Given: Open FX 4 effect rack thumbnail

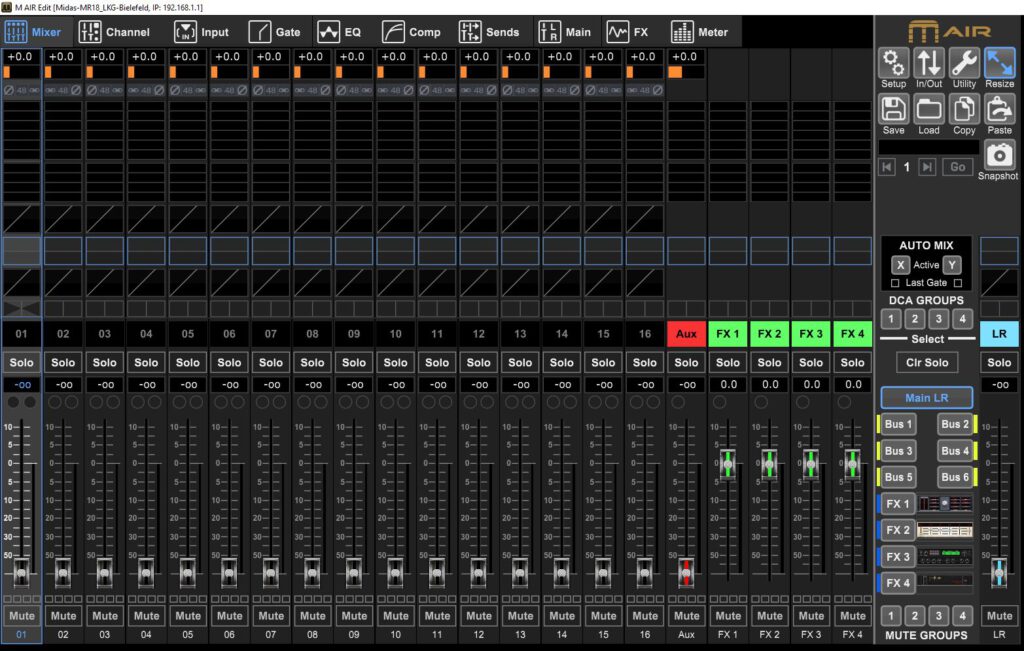Looking at the screenshot, I should coord(944,582).
